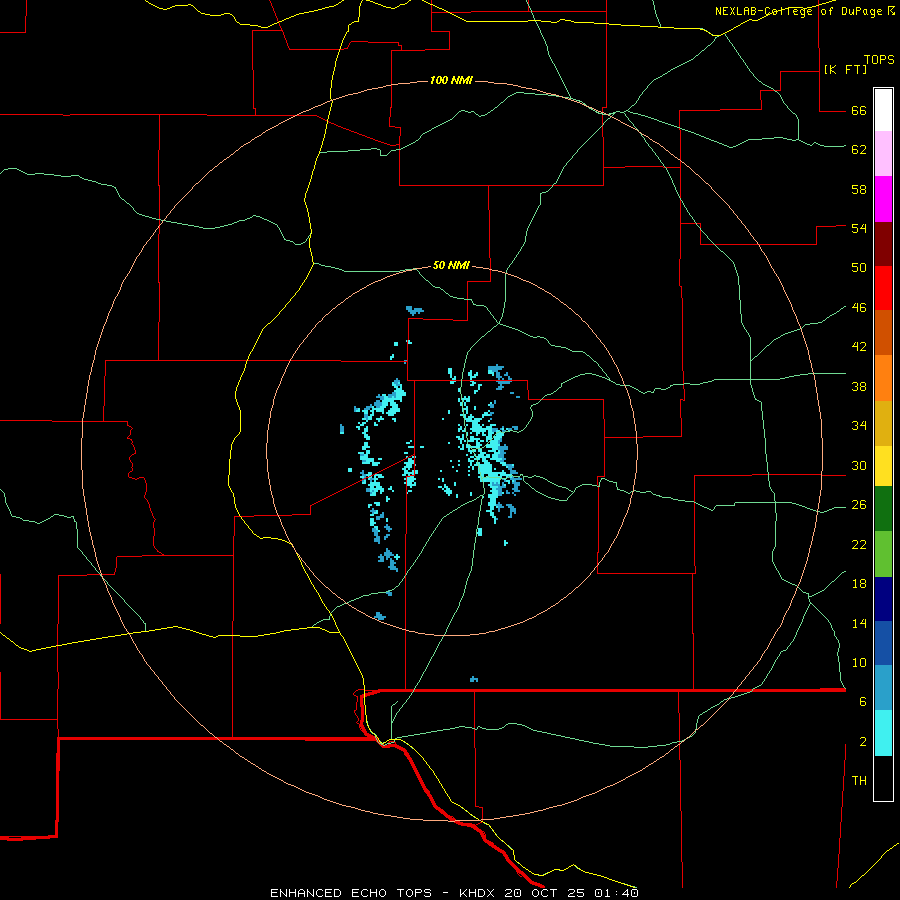Click the '14' legend value

pyautogui.click(x=859, y=623)
